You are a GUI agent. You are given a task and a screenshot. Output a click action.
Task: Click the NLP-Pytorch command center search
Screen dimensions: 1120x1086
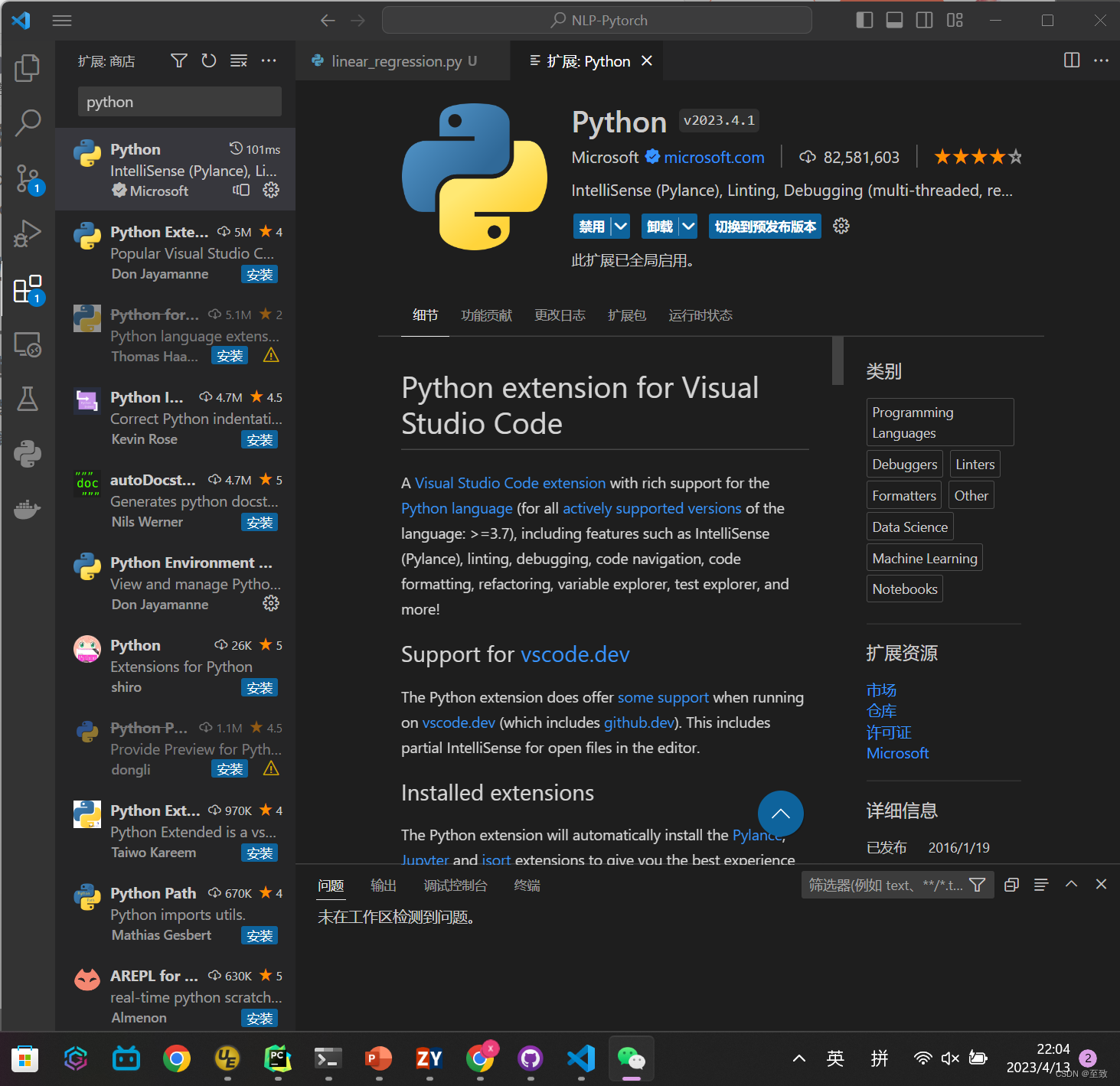(597, 20)
